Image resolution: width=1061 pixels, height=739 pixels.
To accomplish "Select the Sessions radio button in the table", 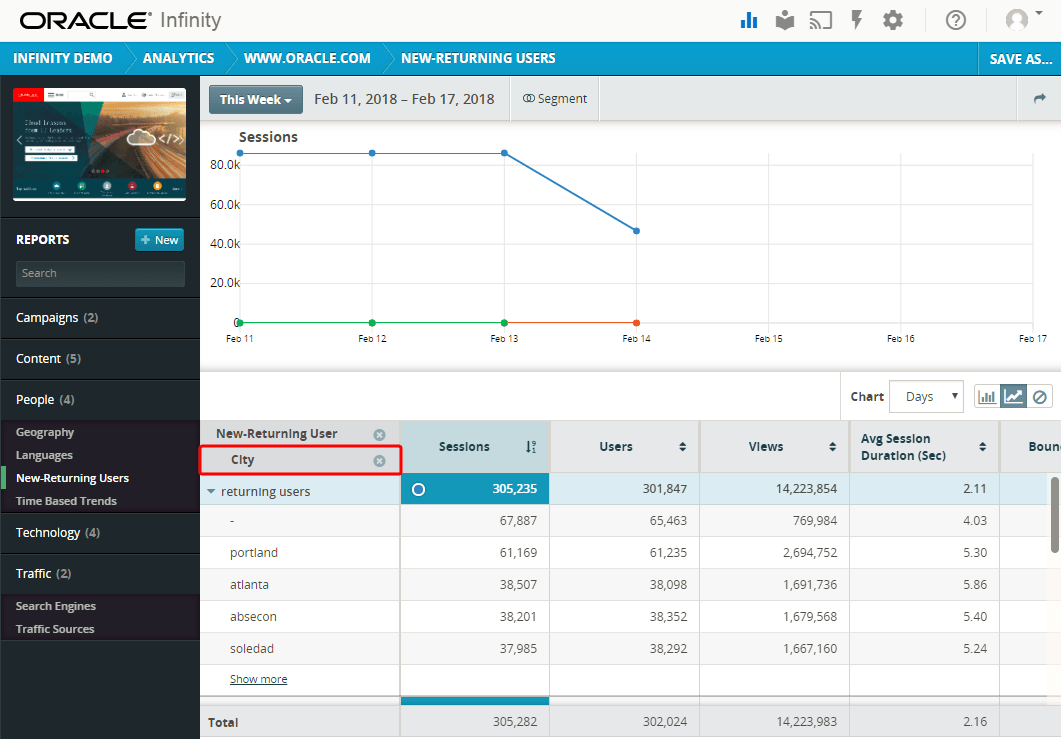I will tap(420, 489).
